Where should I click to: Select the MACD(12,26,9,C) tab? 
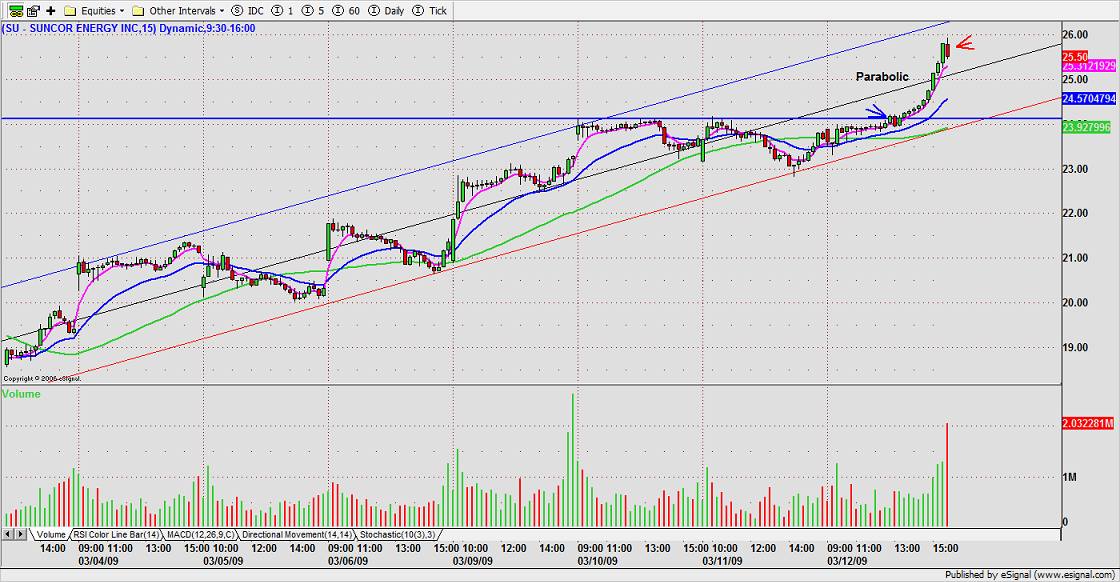point(201,534)
